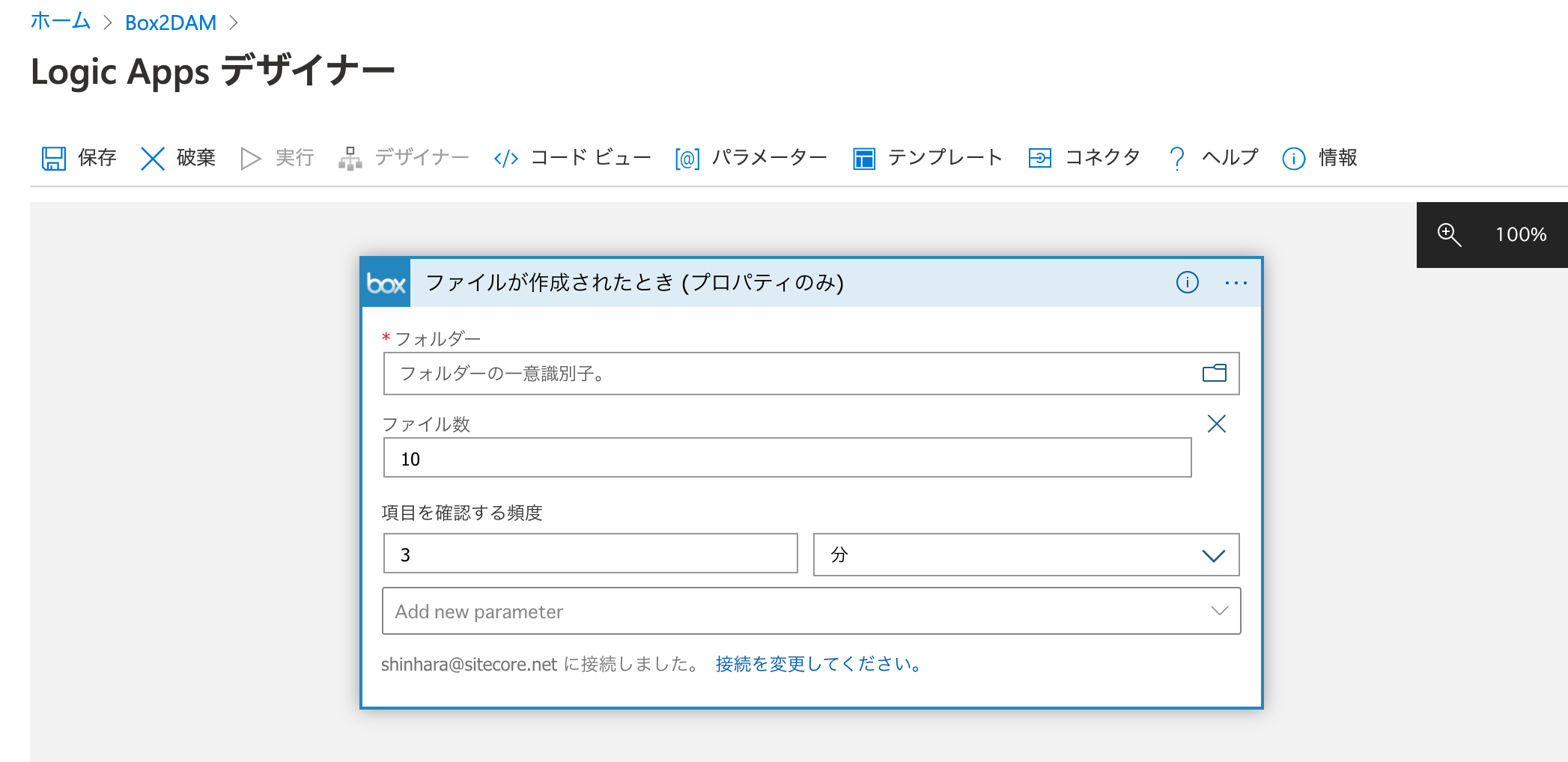Click the Box connector logo on trigger card
The image size is (1568, 762).
386,283
